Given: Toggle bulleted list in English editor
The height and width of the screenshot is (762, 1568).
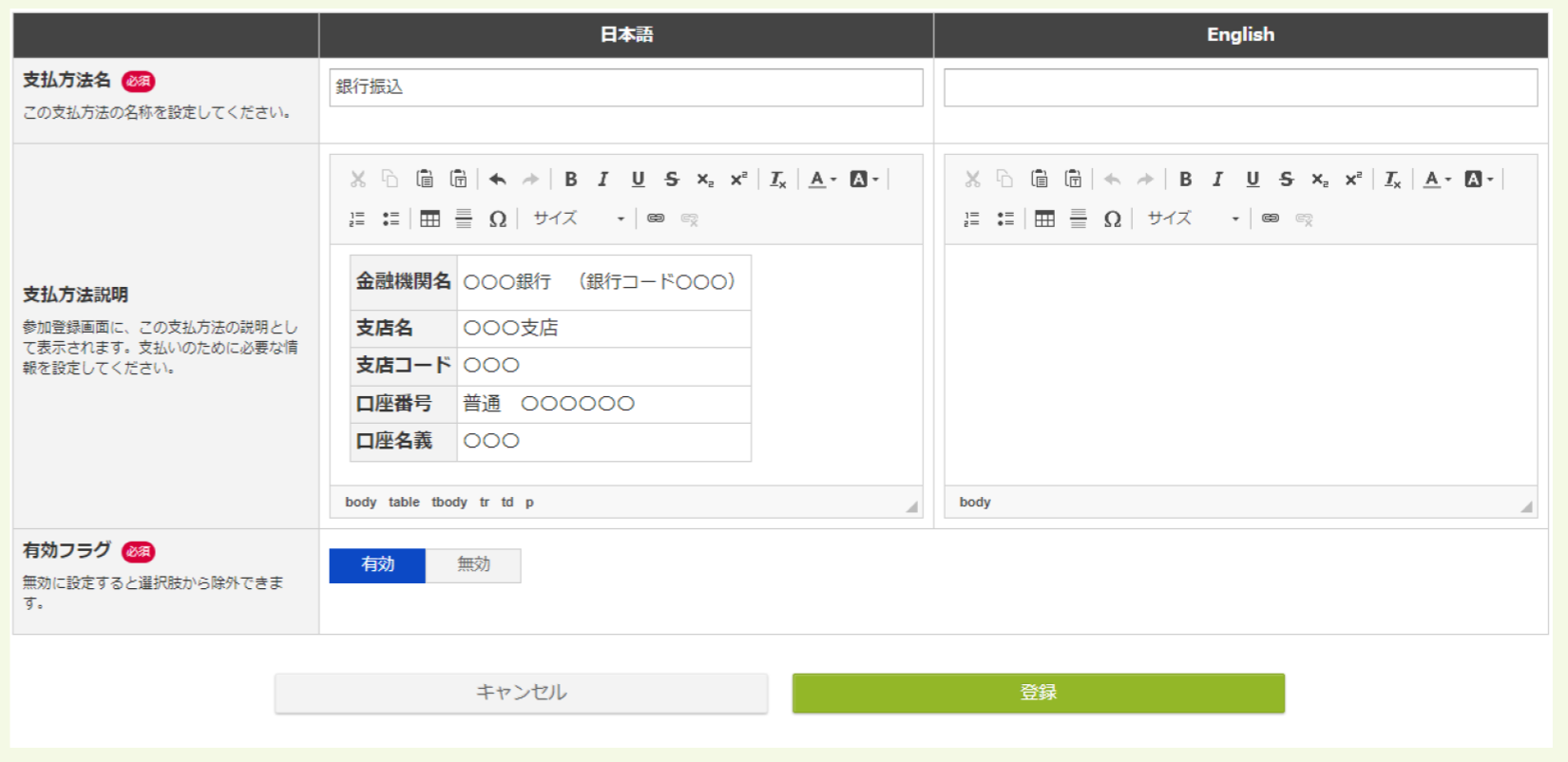Looking at the screenshot, I should point(1005,219).
